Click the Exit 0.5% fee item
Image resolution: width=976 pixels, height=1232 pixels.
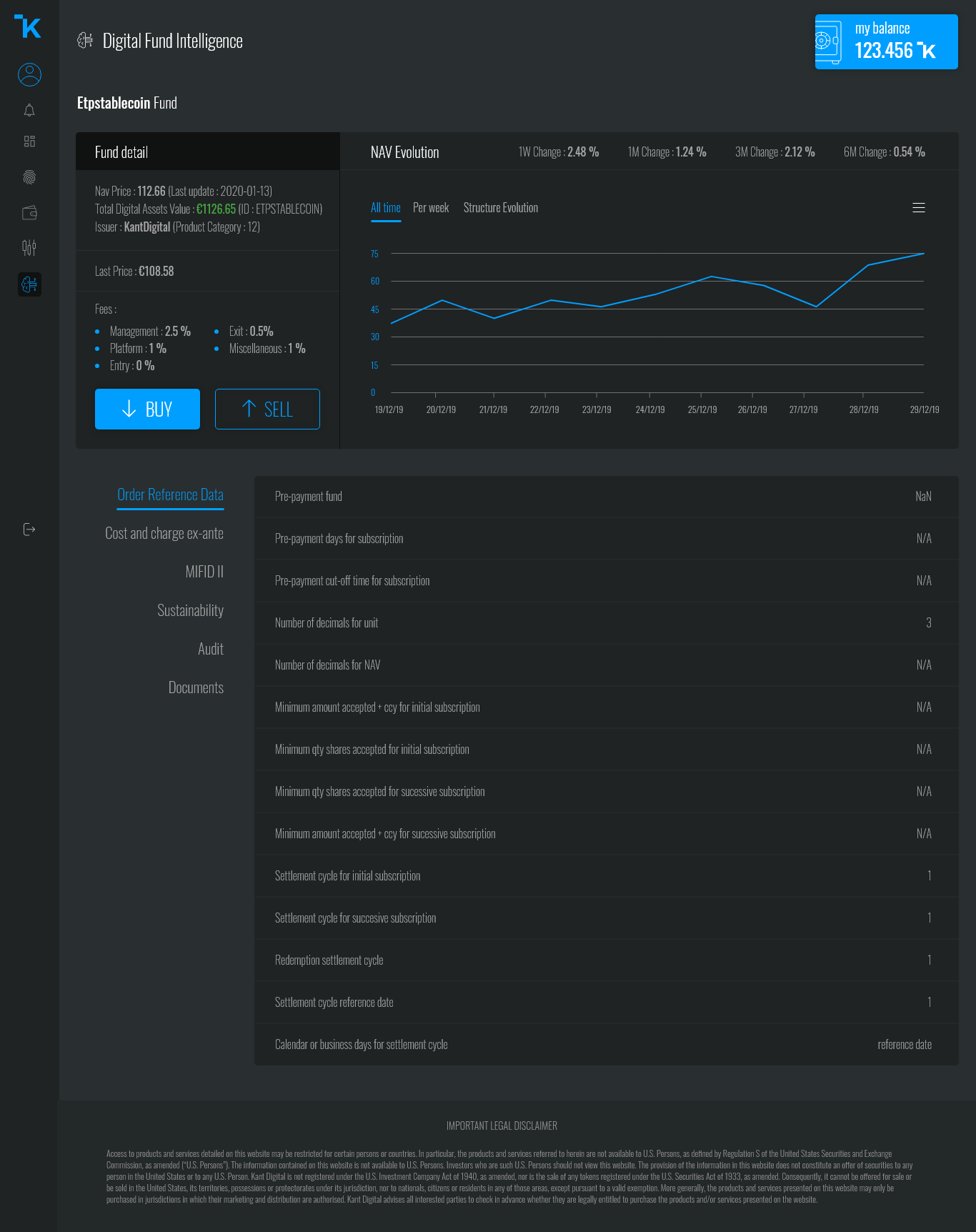point(252,332)
